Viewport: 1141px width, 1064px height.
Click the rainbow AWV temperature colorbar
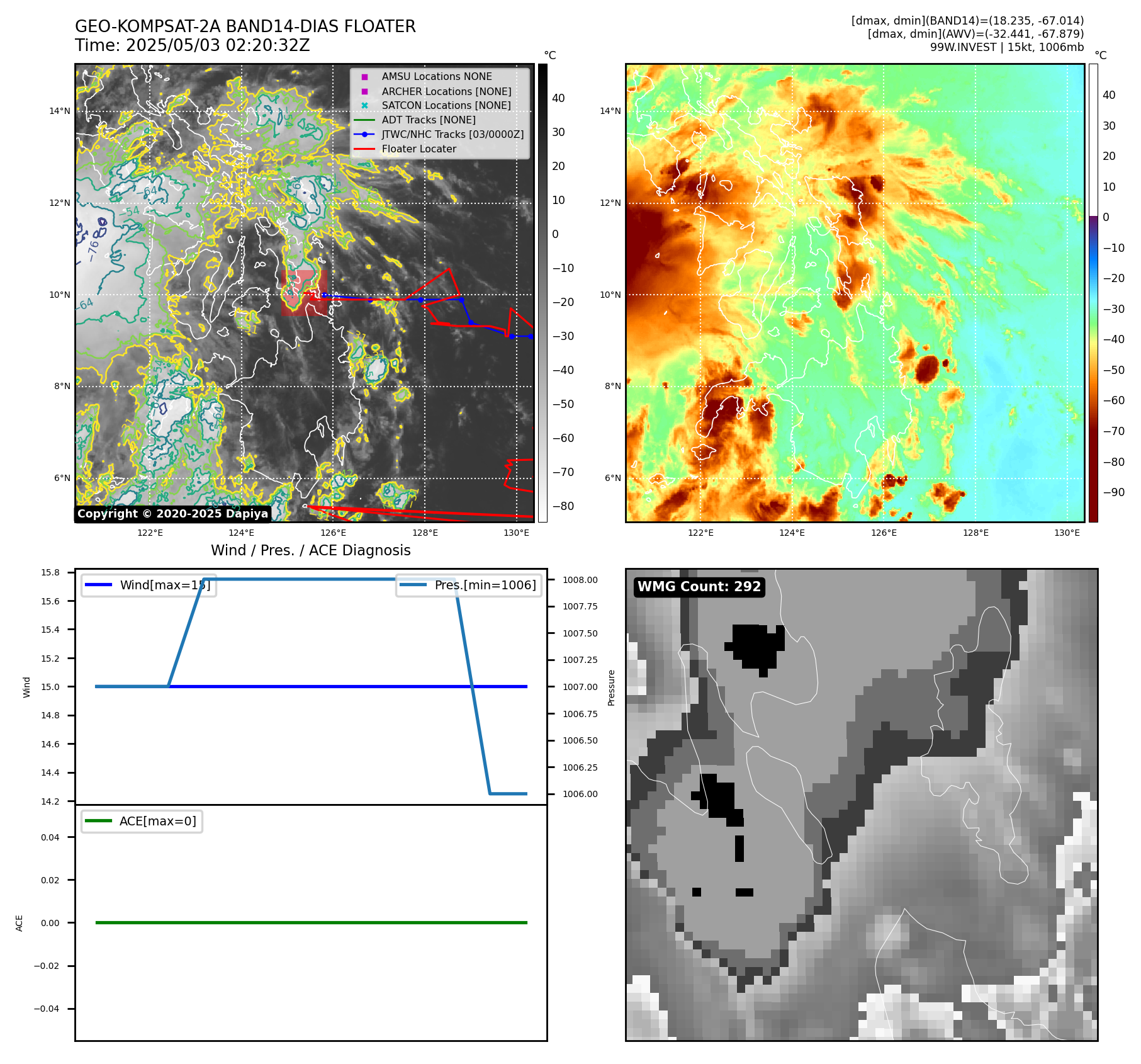click(x=1093, y=293)
